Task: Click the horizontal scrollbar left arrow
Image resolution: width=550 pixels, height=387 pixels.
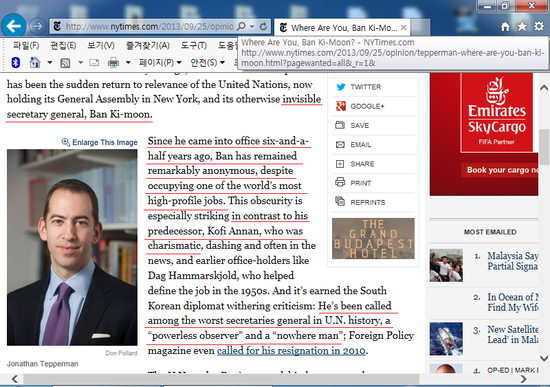Action: (15, 379)
